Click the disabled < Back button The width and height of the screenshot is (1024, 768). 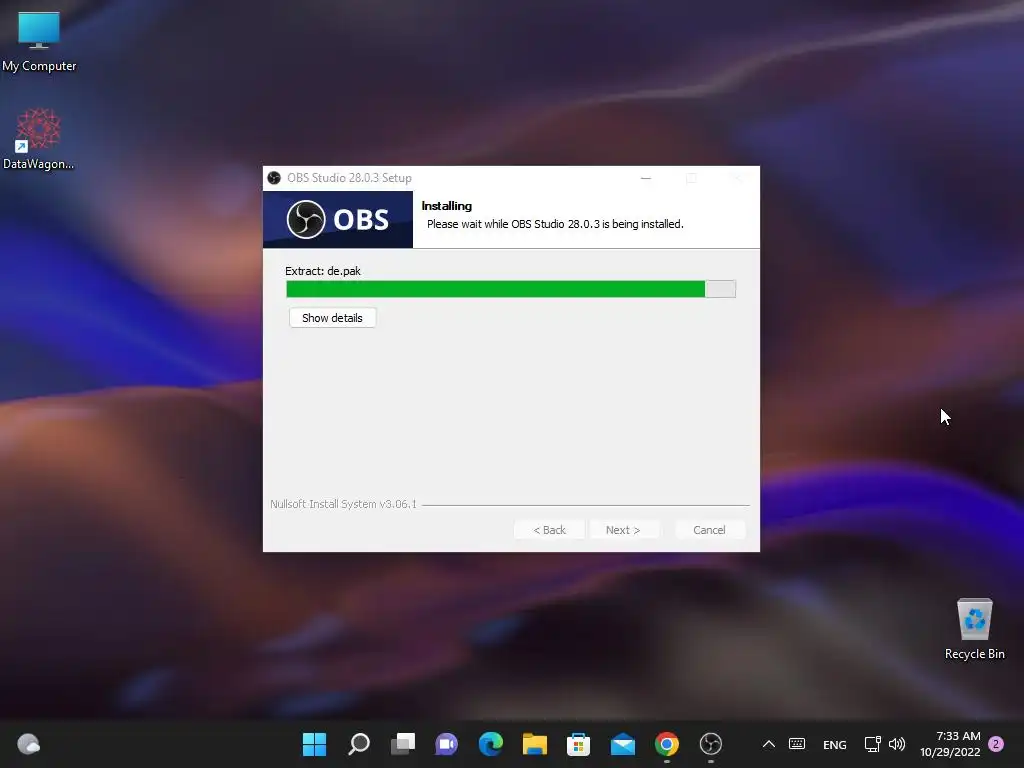pos(549,530)
